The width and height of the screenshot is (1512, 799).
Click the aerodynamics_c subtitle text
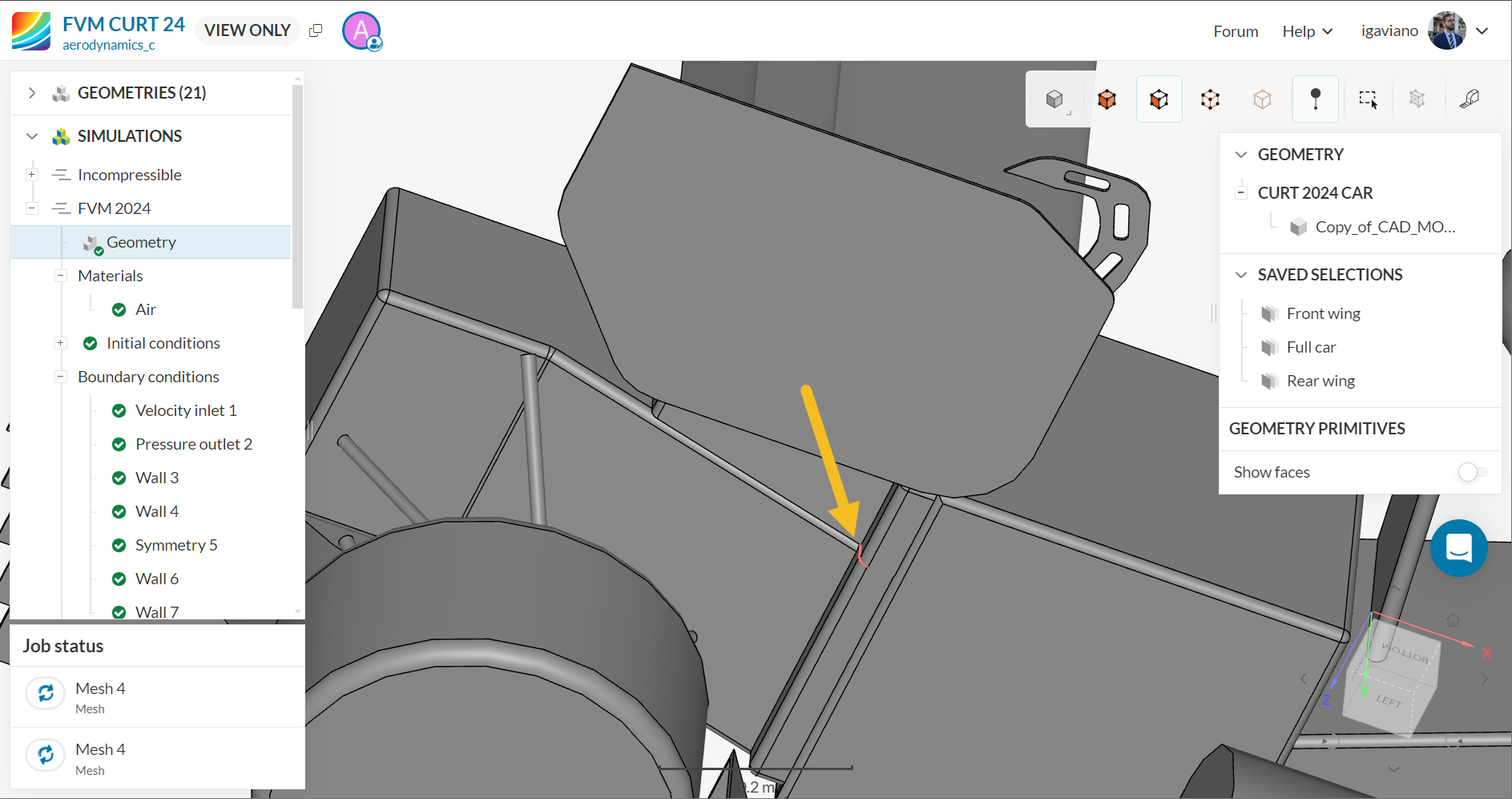point(109,46)
